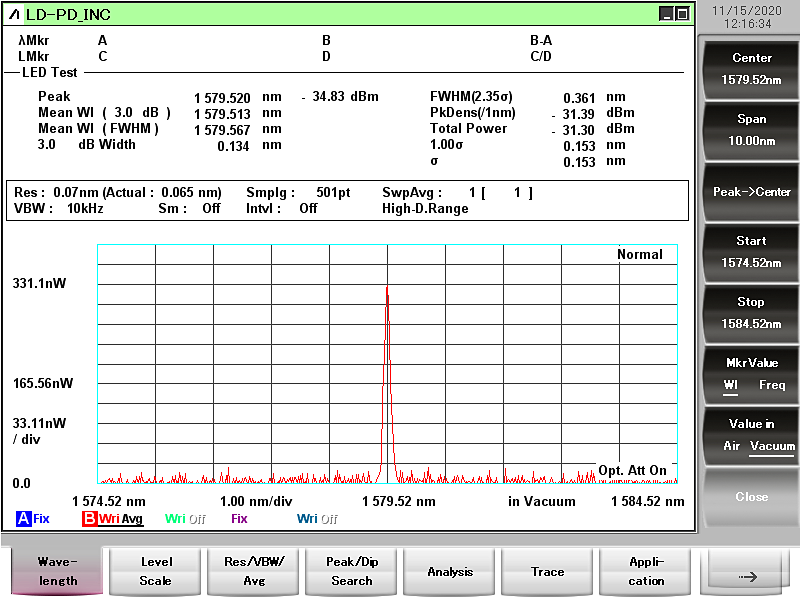Image resolution: width=800 pixels, height=600 pixels.
Task: Open the Peak/Dip Search menu
Action: 351,571
